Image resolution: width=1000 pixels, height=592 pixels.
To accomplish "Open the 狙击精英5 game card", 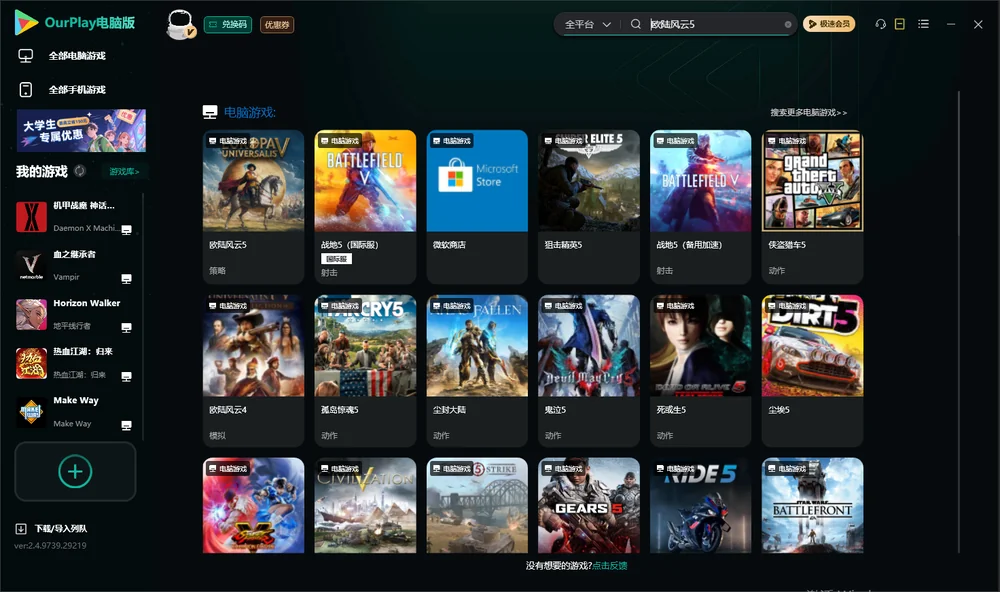I will (589, 207).
